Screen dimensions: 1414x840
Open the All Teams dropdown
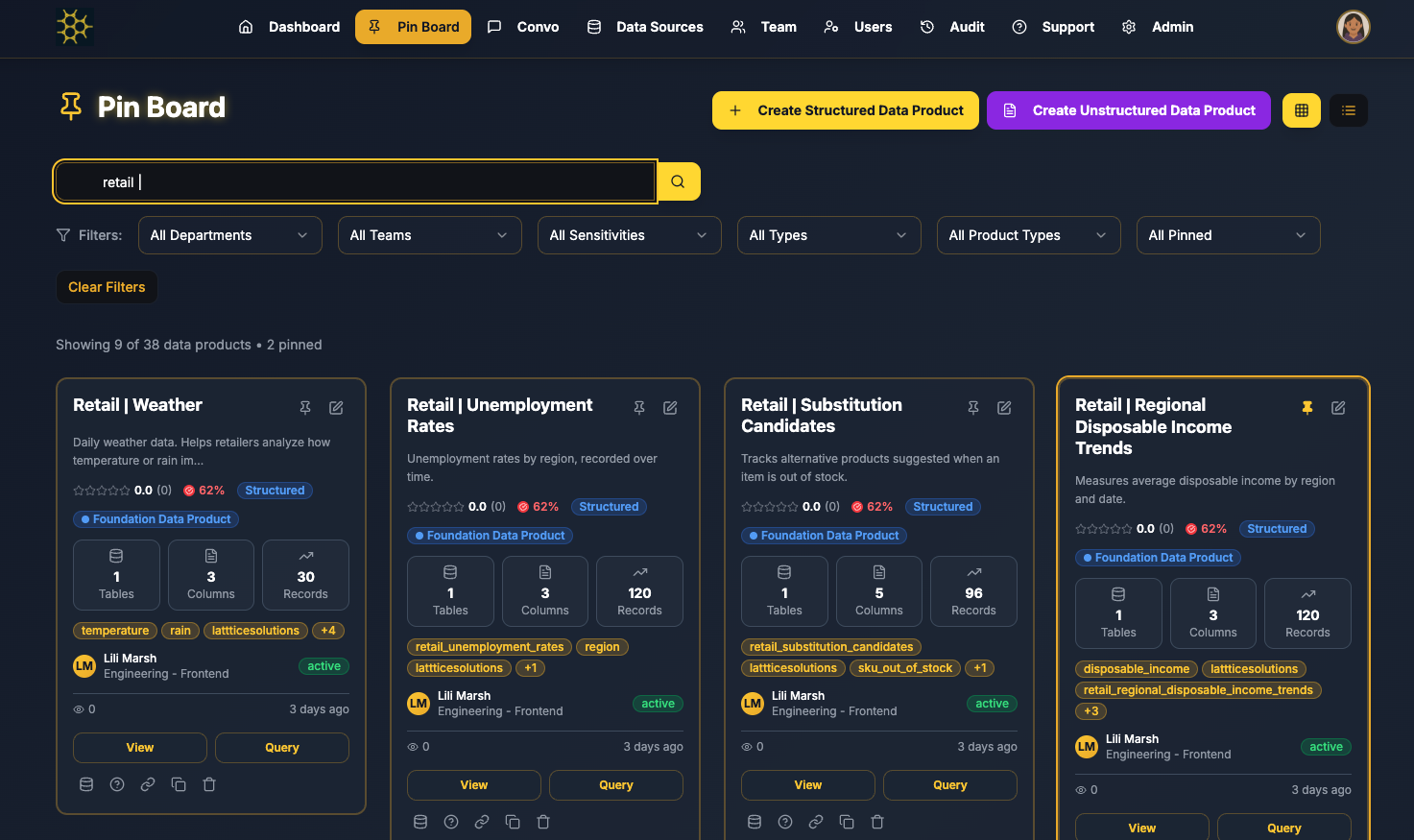click(430, 235)
